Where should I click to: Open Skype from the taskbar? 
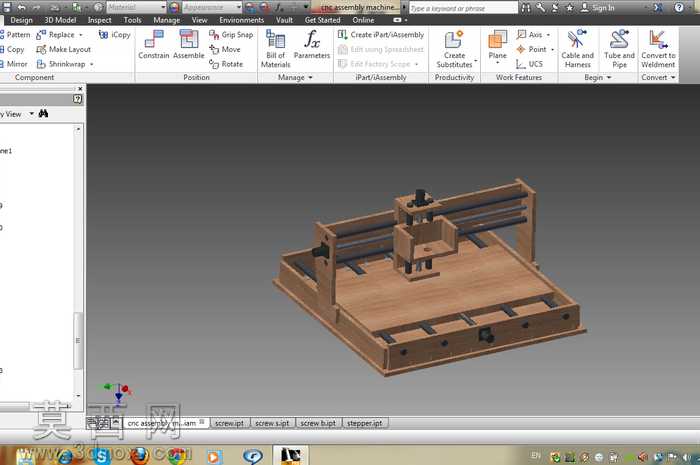(x=102, y=456)
